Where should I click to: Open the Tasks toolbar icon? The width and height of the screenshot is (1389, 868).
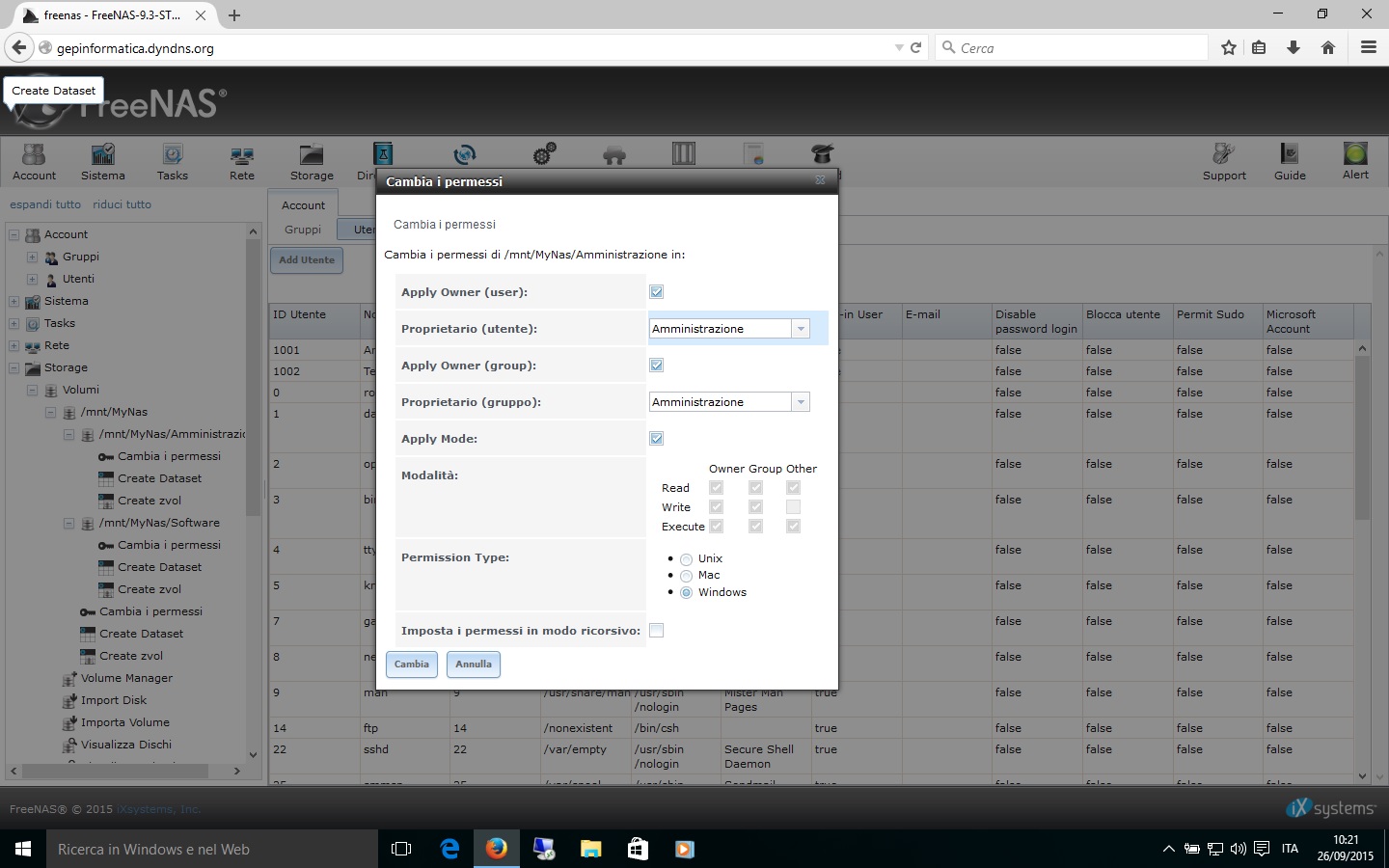pyautogui.click(x=173, y=162)
